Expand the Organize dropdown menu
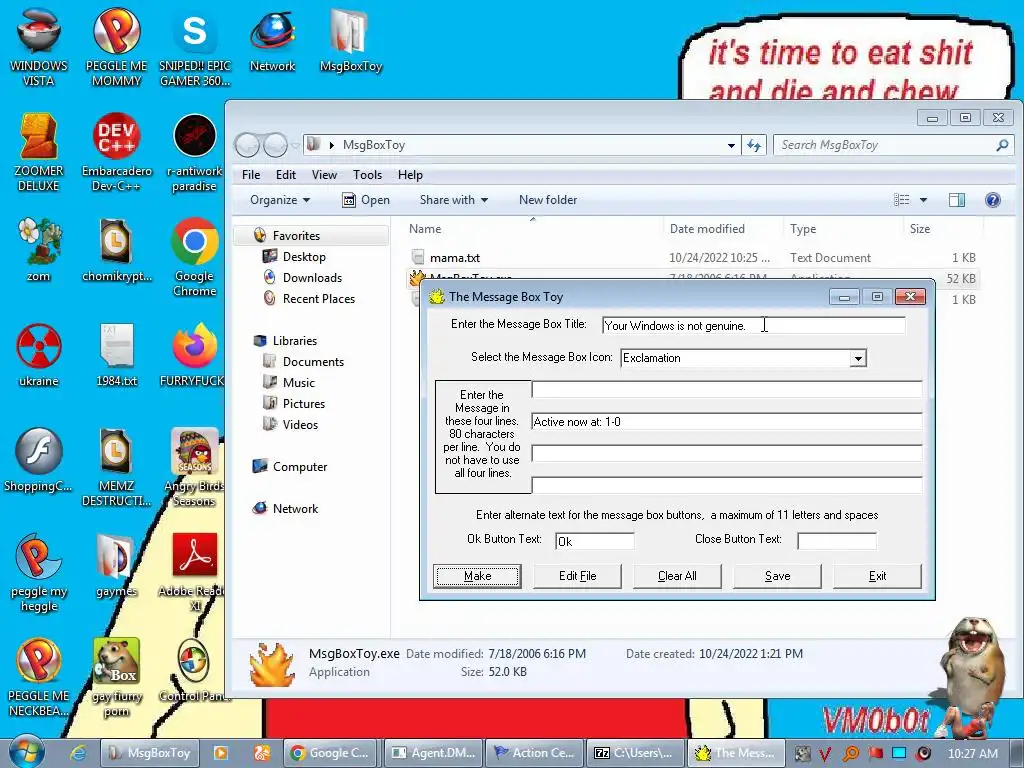Image resolution: width=1024 pixels, height=768 pixels. 280,200
